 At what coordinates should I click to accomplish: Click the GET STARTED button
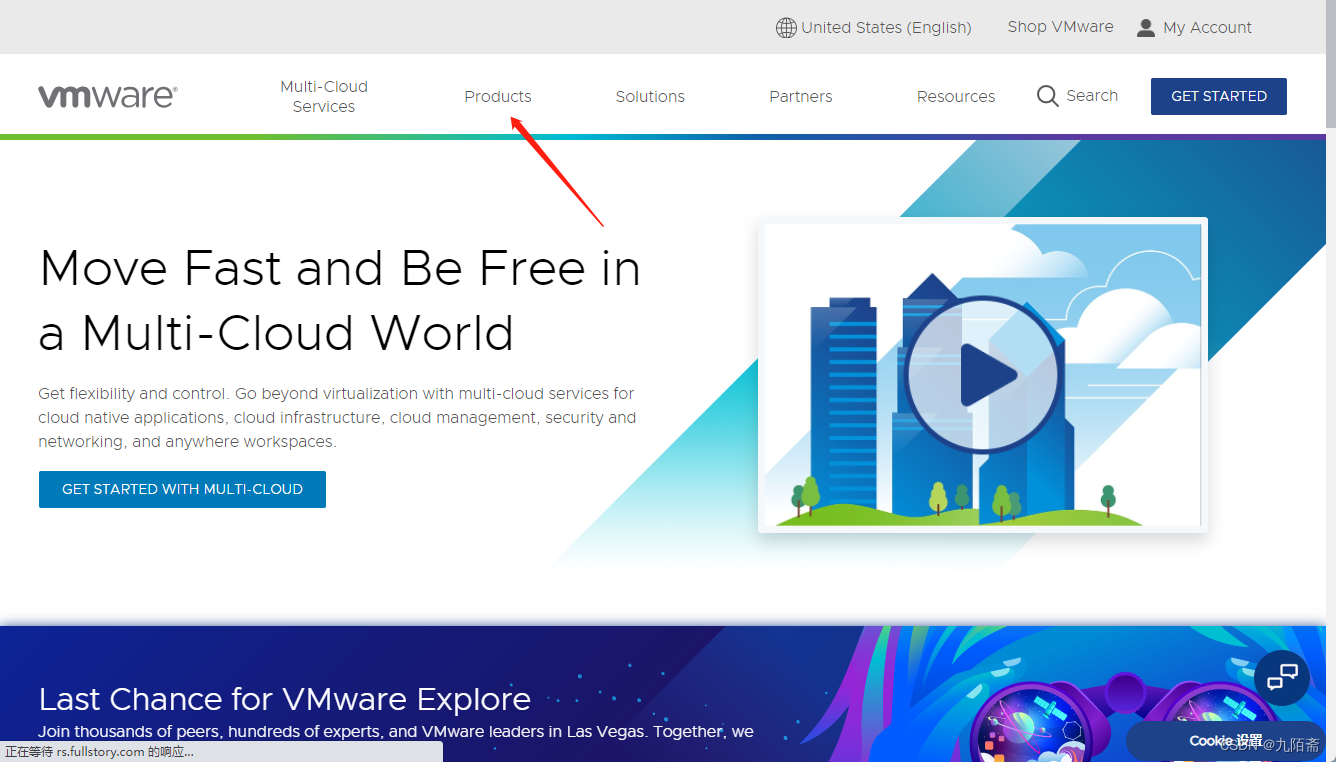[1219, 96]
